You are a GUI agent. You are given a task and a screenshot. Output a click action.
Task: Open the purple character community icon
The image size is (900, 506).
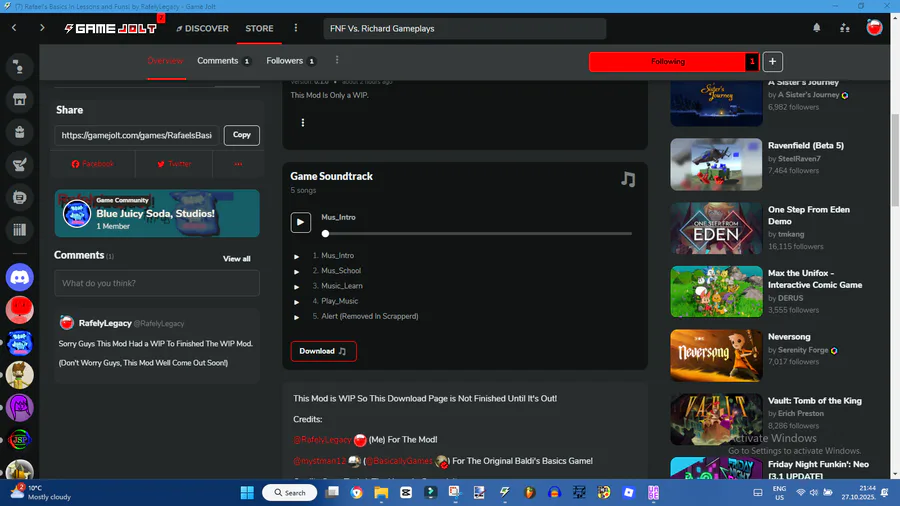(x=20, y=408)
